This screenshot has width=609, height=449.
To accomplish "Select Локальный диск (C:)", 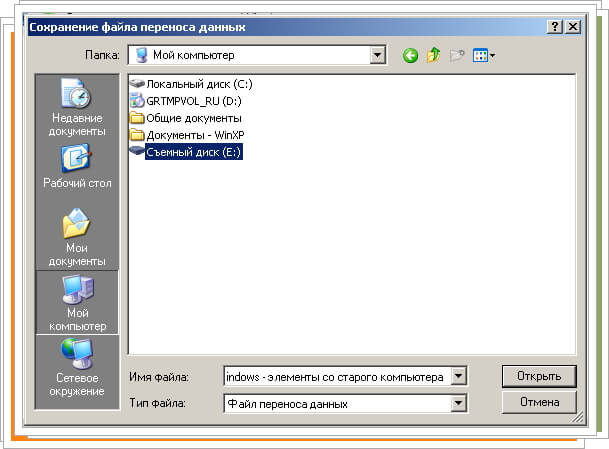I will tap(193, 84).
